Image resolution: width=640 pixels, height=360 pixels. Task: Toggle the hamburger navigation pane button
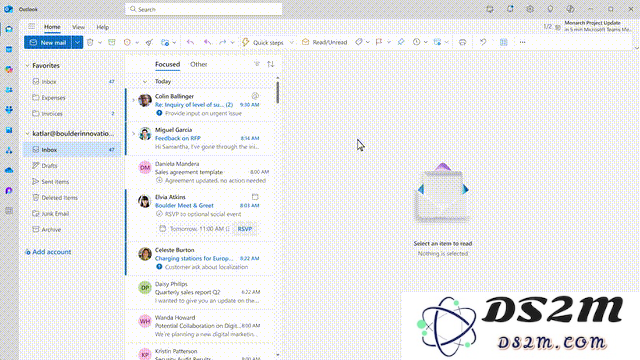coord(31,27)
